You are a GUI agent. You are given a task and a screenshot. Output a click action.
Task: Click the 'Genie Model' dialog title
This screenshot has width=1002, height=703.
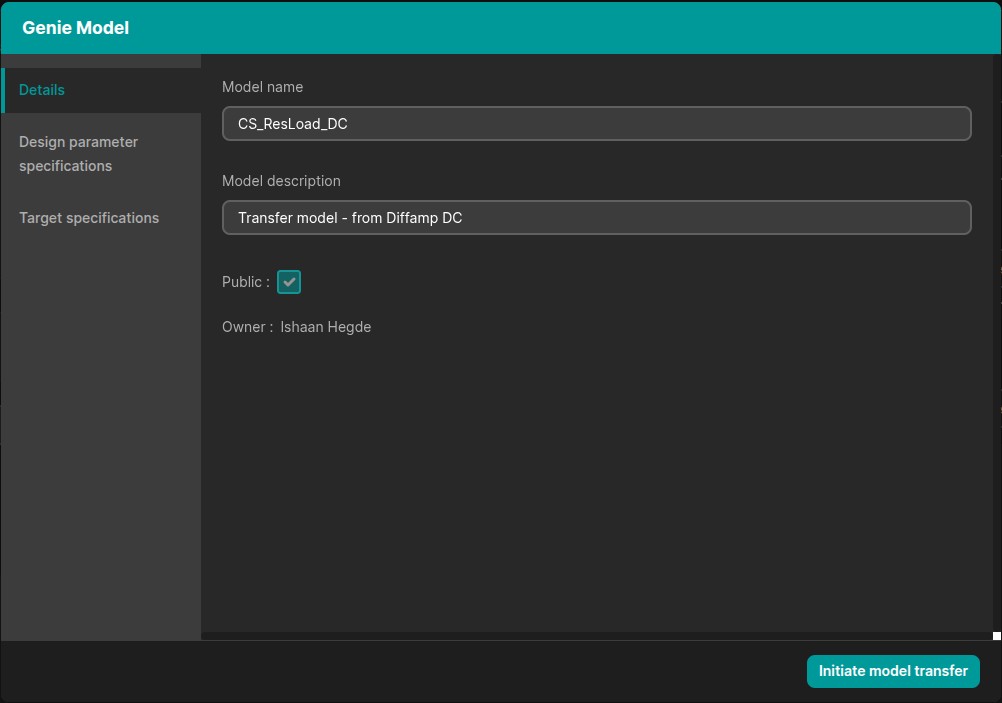tap(75, 27)
